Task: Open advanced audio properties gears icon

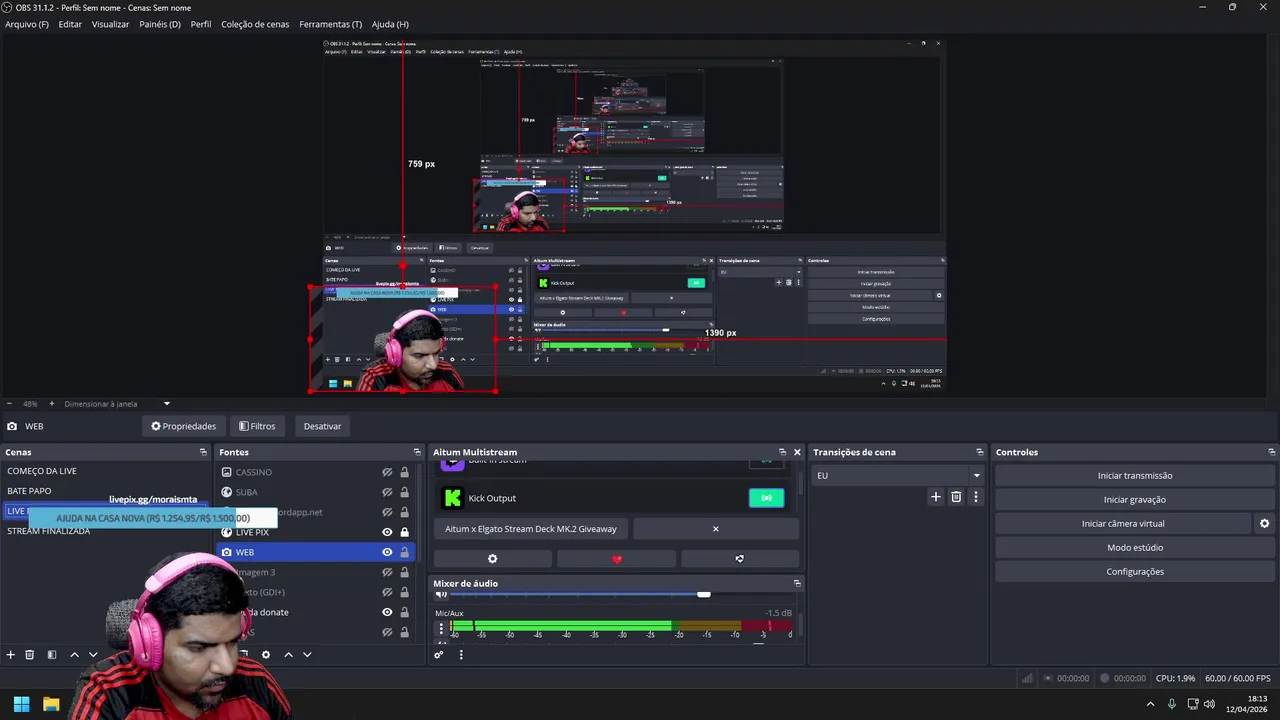Action: click(x=438, y=655)
